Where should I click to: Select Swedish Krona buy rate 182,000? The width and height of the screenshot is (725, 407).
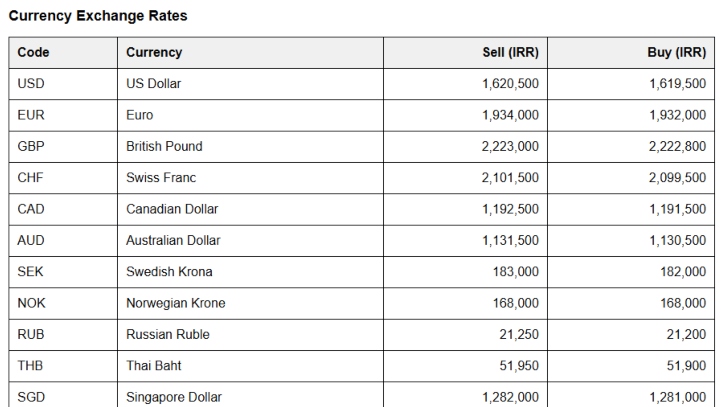(682, 272)
